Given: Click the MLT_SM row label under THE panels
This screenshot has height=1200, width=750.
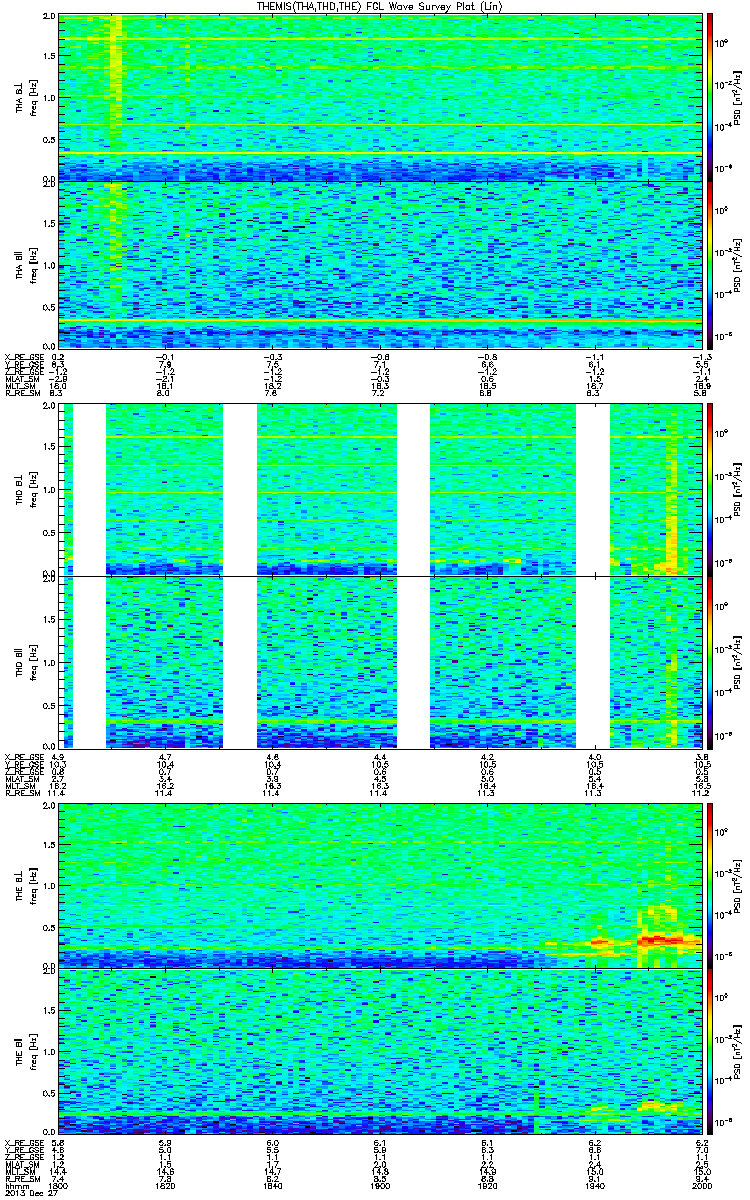Looking at the screenshot, I should [x=19, y=1173].
